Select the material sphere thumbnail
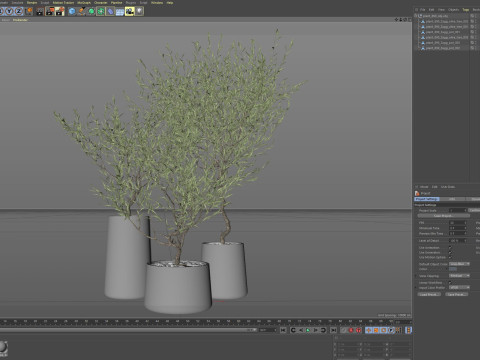This screenshot has height=360, width=480. 3,347
